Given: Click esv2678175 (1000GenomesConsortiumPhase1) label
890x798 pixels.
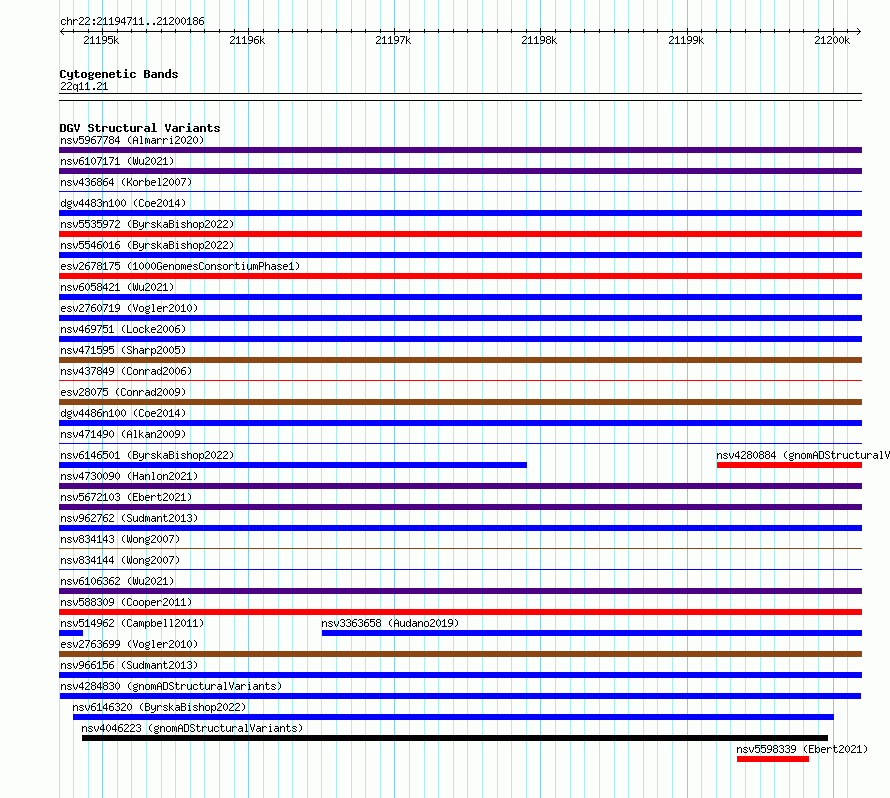Looking at the screenshot, I should pos(180,266).
